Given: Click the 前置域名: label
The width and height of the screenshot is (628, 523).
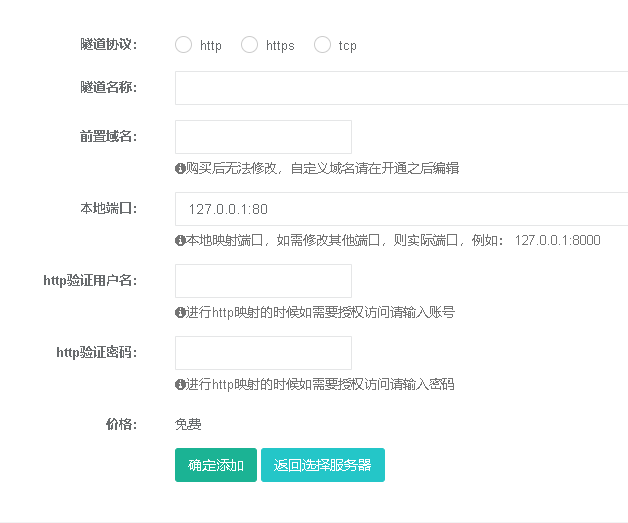Looking at the screenshot, I should (x=109, y=137).
